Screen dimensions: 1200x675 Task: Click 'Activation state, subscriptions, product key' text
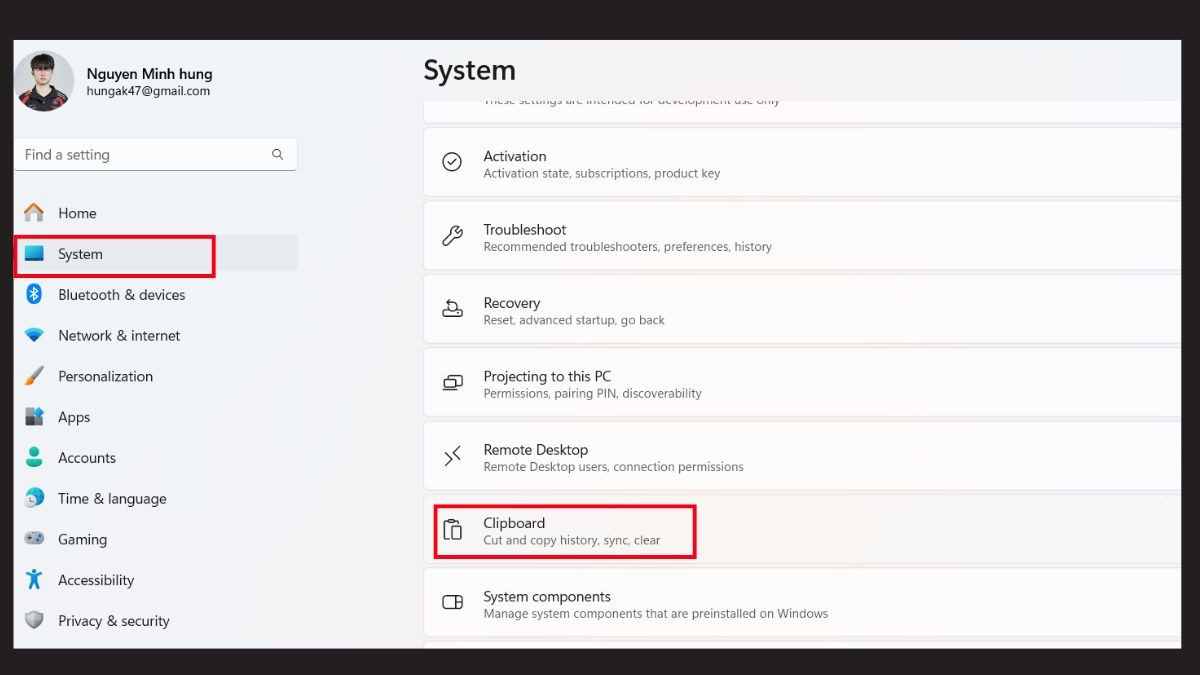pyautogui.click(x=602, y=173)
